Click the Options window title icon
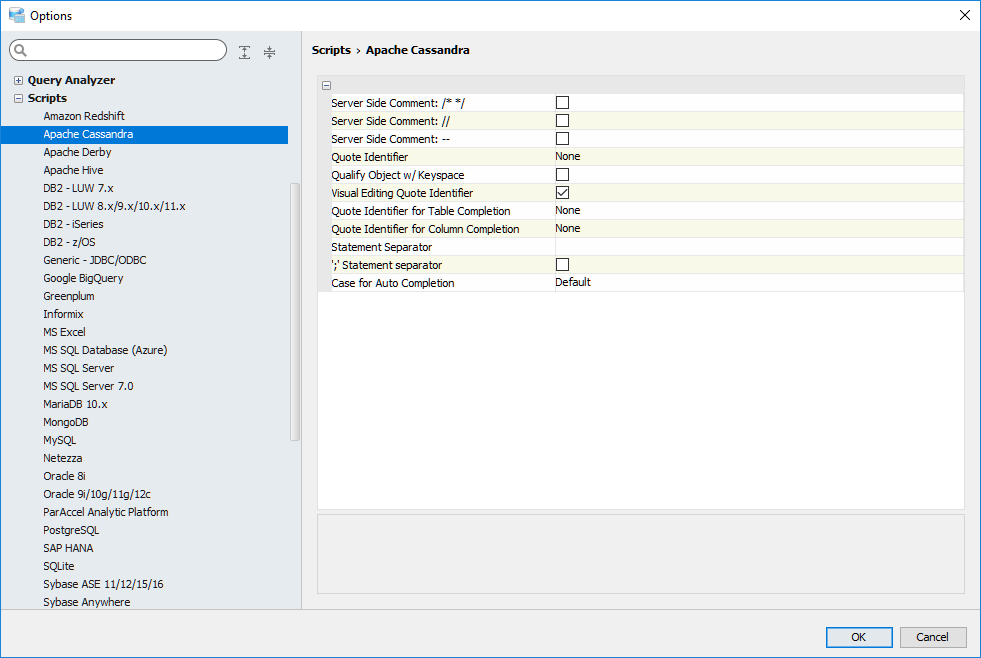 tap(16, 15)
